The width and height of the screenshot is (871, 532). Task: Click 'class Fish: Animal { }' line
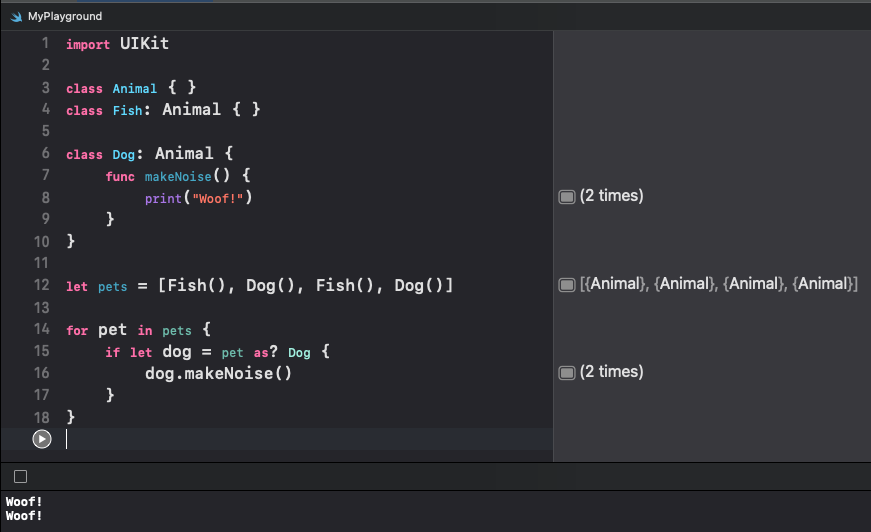163,110
